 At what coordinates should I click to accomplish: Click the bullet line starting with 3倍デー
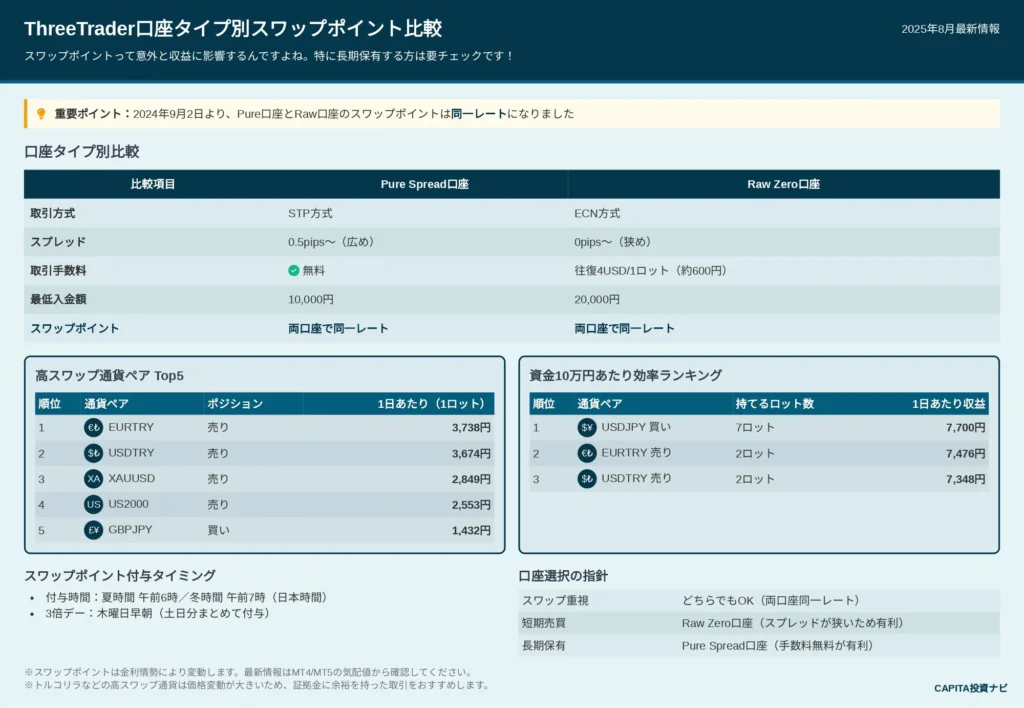point(157,613)
